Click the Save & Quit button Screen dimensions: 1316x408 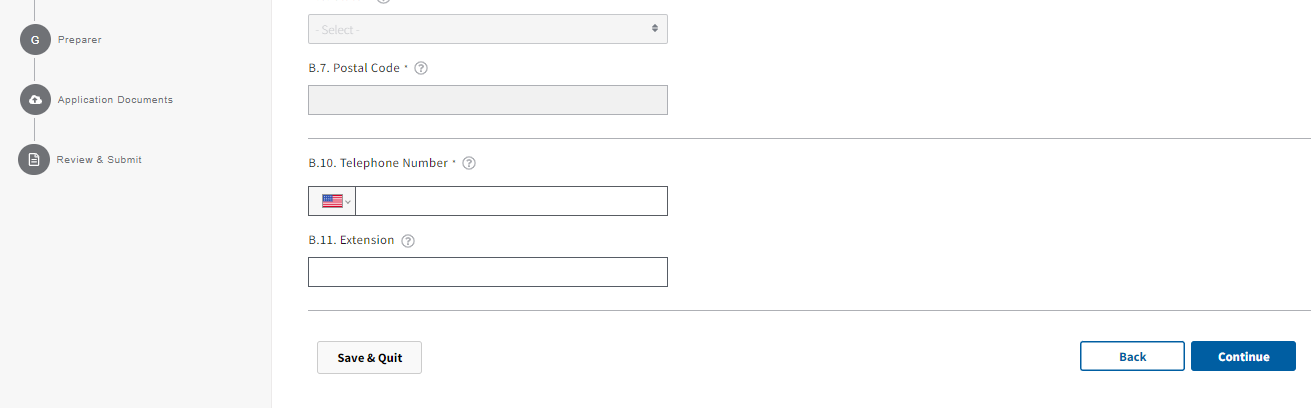[369, 357]
